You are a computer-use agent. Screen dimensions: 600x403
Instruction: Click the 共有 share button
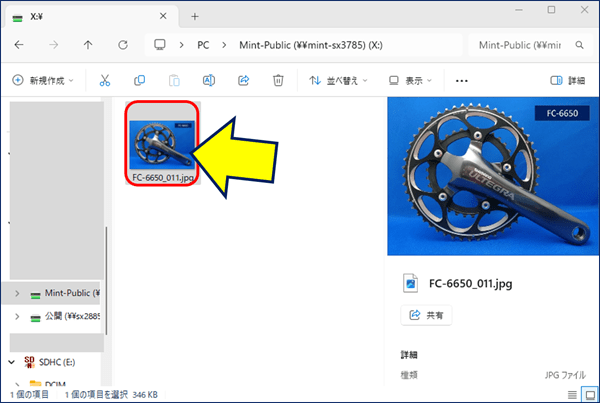(x=426, y=315)
